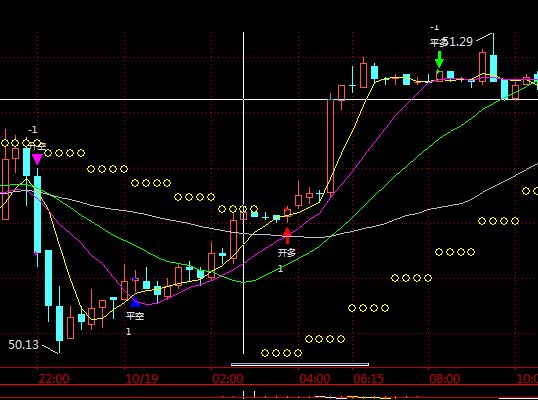Select the 开空 label text

coord(37,145)
